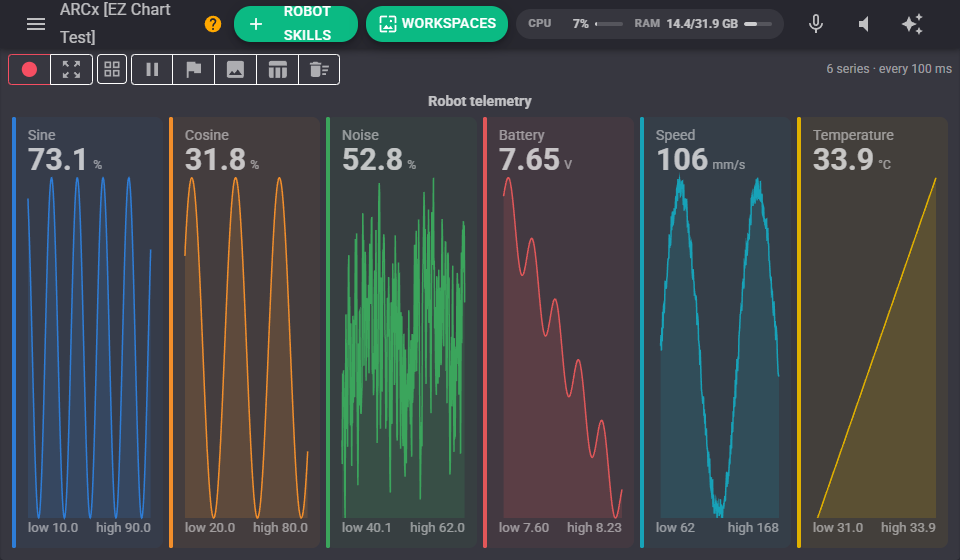Click 'high 80.0' under Cosine
The width and height of the screenshot is (960, 560).
point(280,528)
